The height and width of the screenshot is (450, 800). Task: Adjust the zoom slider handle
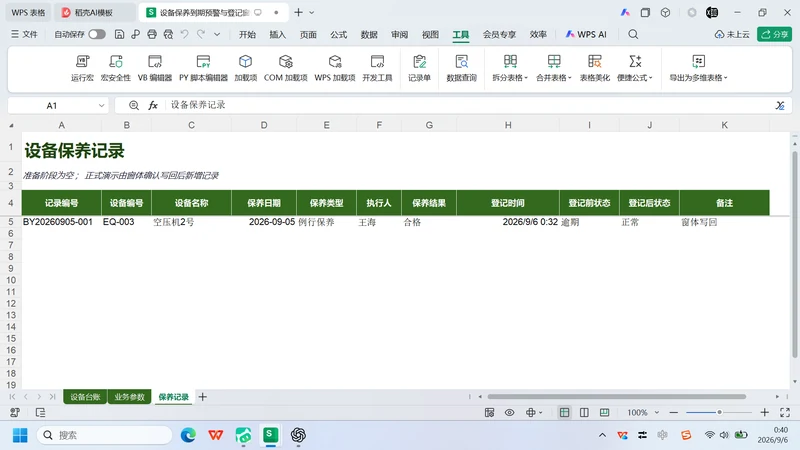(x=719, y=412)
